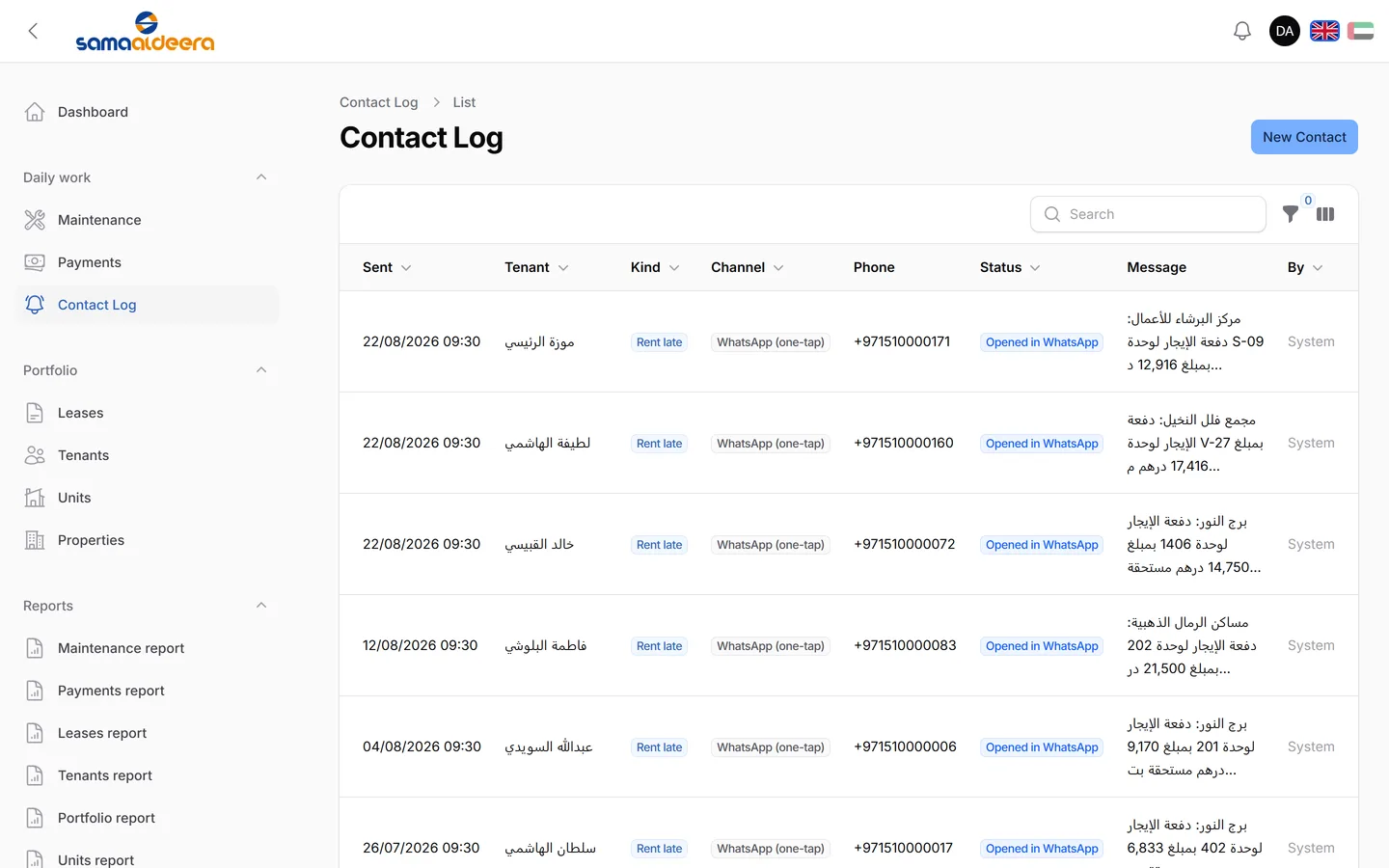Sort by the Status column
This screenshot has width=1389, height=868.
[1010, 267]
